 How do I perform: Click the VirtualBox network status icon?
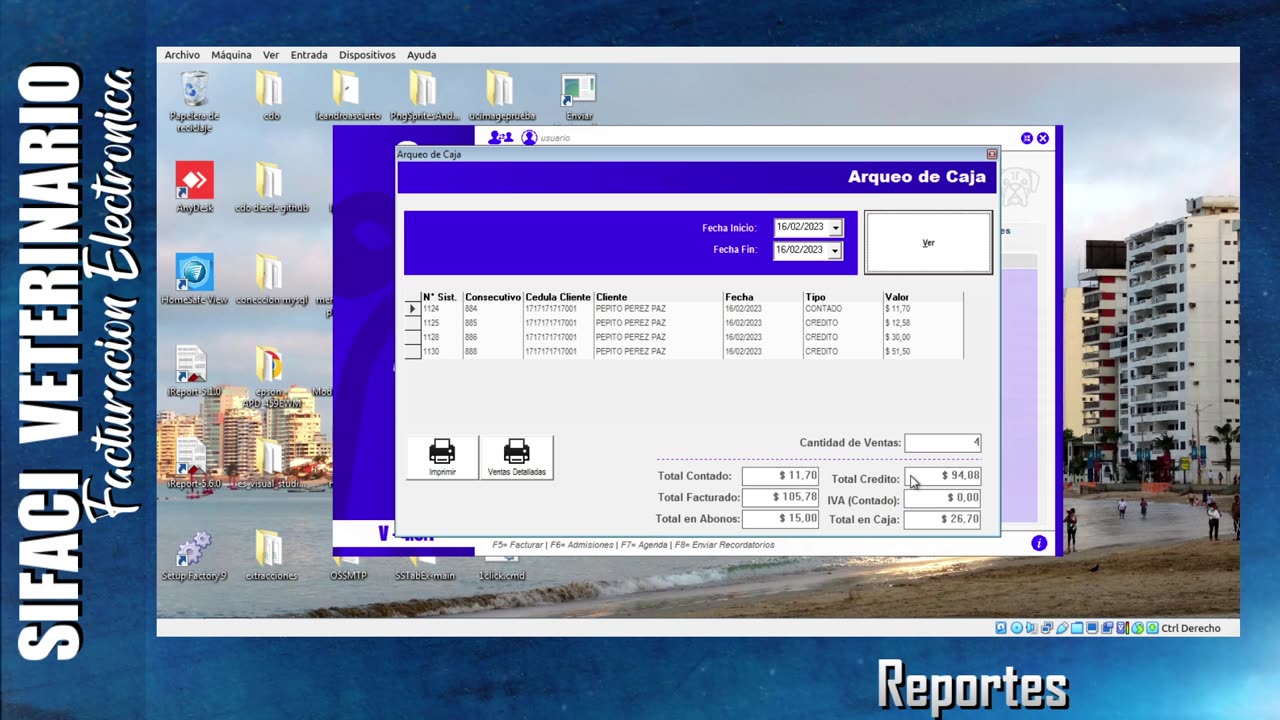coord(1047,628)
